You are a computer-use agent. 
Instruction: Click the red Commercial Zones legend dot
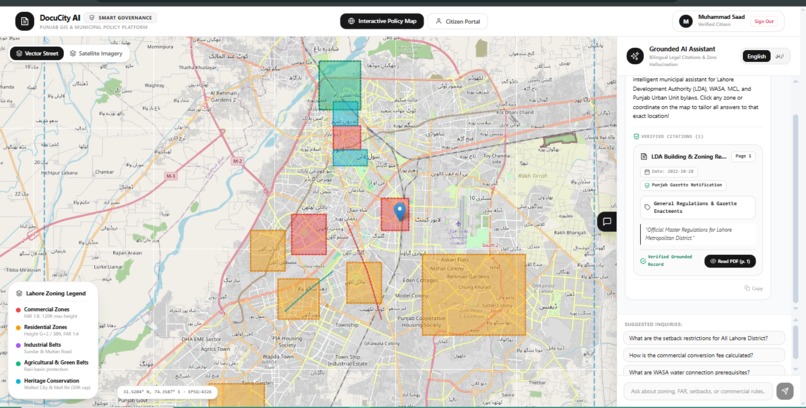[x=18, y=310]
